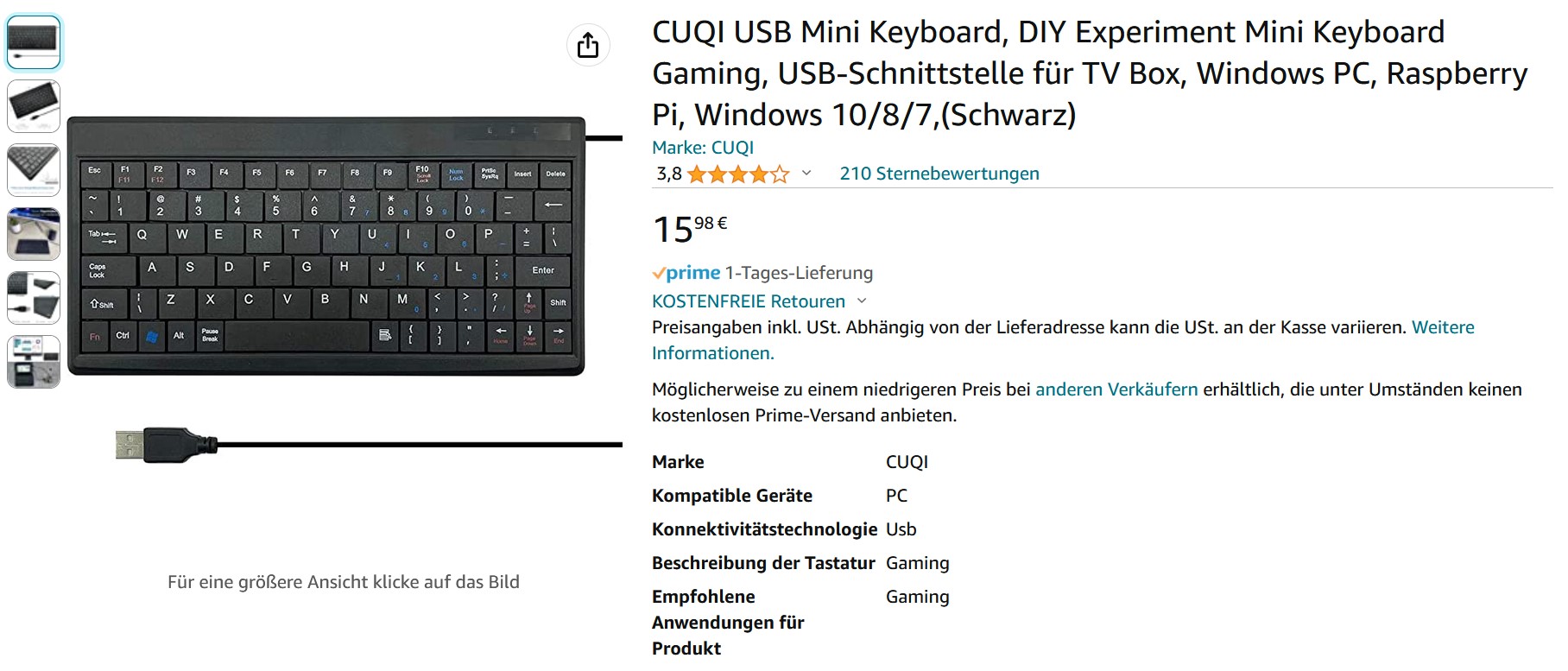Select the sixth compatibility thumbnail
The image size is (1568, 671).
coord(34,362)
